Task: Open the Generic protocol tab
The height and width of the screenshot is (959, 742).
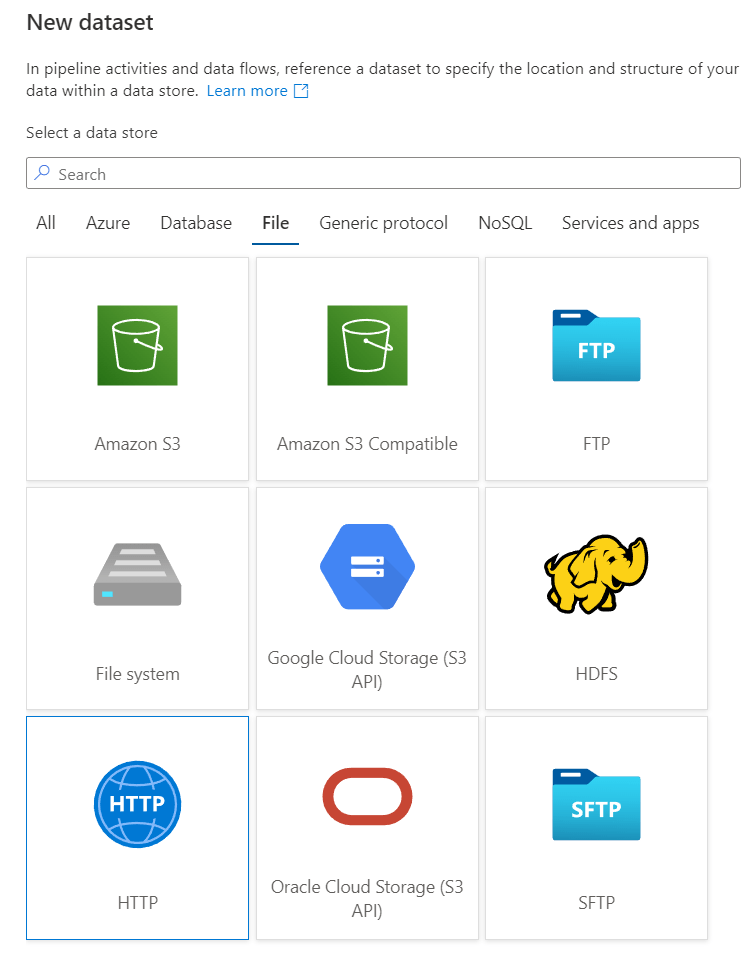Action: coord(383,223)
